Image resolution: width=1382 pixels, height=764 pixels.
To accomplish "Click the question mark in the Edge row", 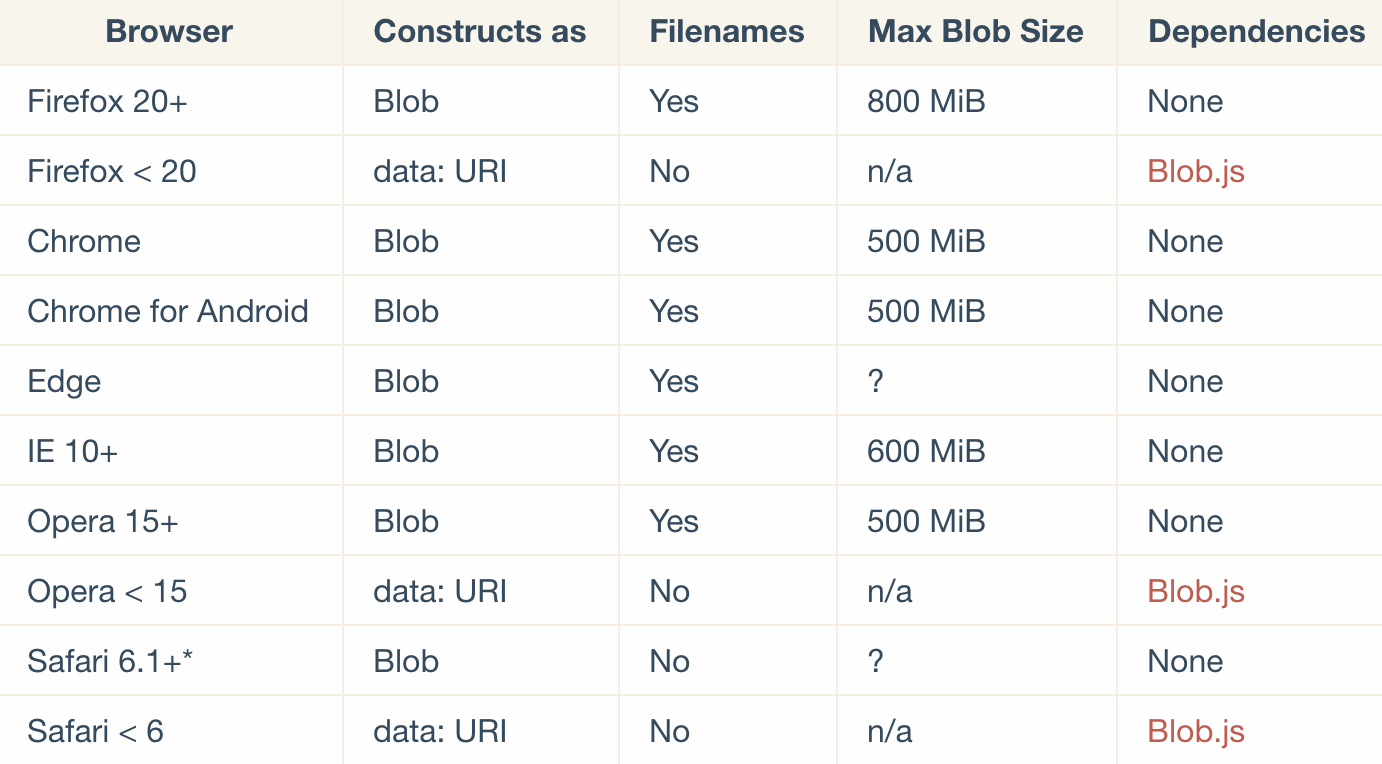I will [x=876, y=382].
